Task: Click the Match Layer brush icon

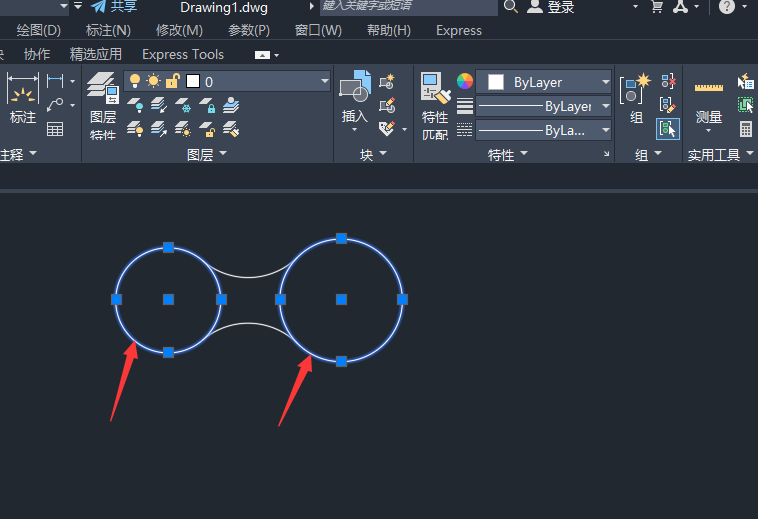Action: point(231,129)
